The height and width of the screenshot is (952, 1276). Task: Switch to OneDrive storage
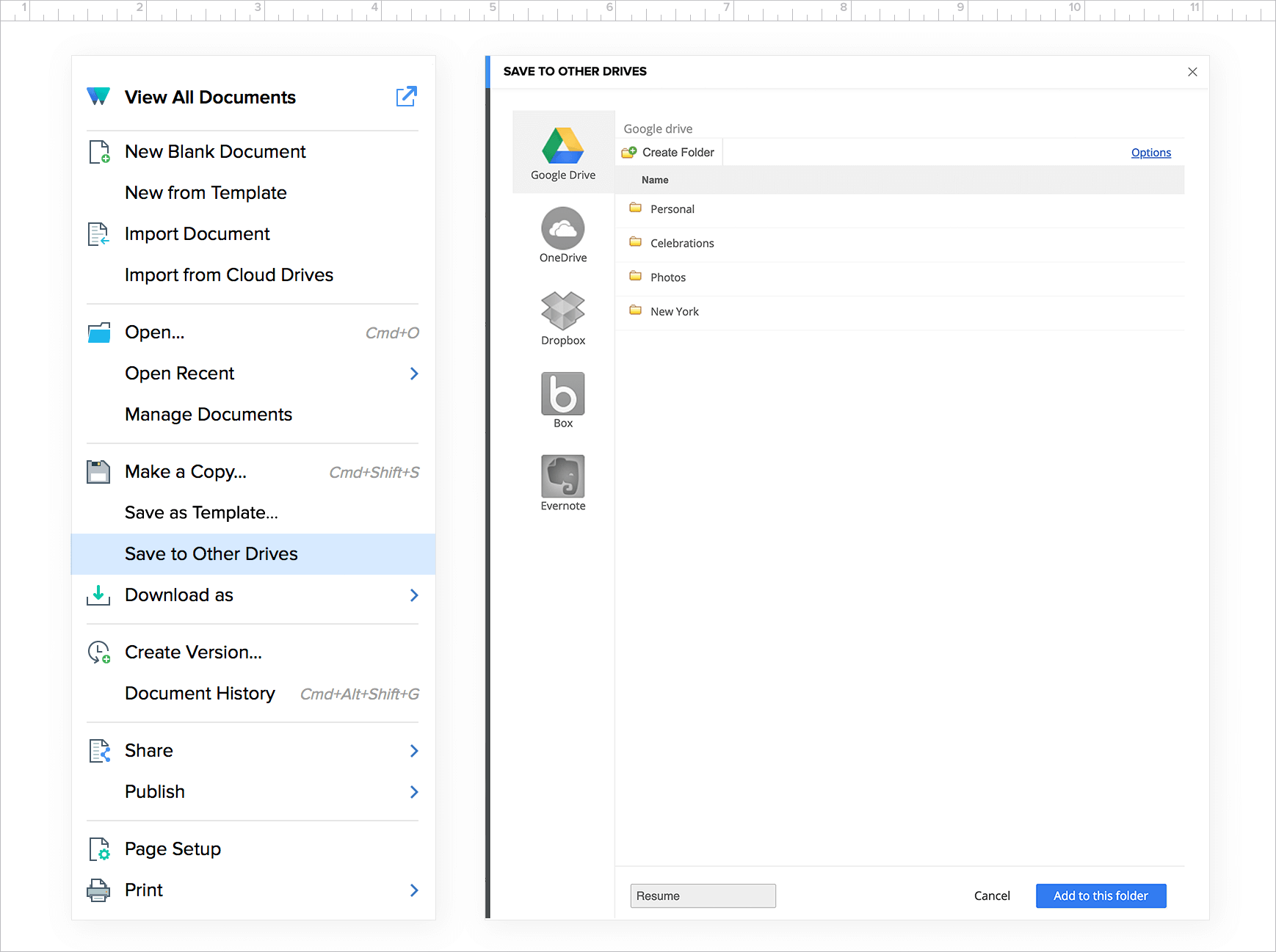pos(562,229)
